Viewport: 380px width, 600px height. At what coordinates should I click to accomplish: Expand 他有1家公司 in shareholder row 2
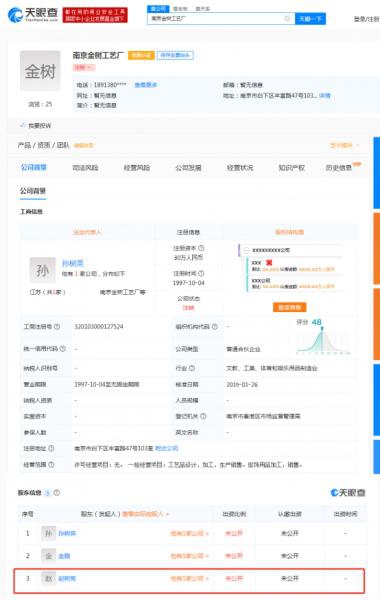click(189, 556)
